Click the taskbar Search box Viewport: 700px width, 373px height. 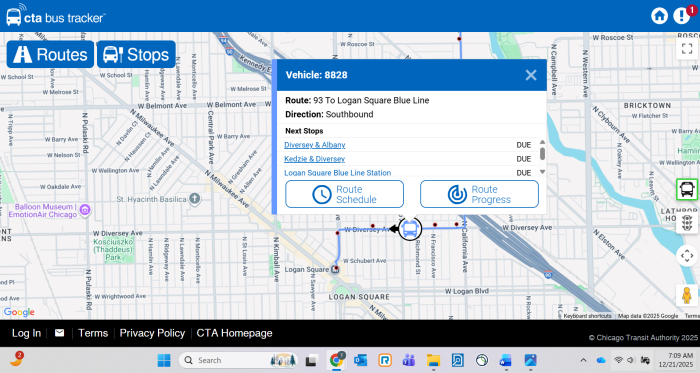(238, 360)
